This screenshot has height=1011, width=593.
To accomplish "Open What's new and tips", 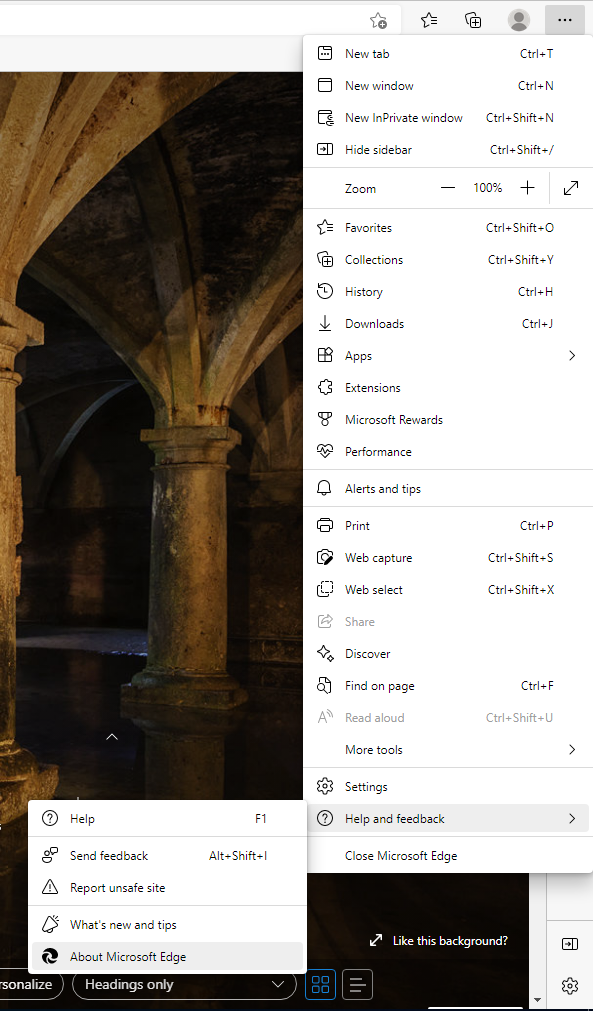I will [167, 925].
